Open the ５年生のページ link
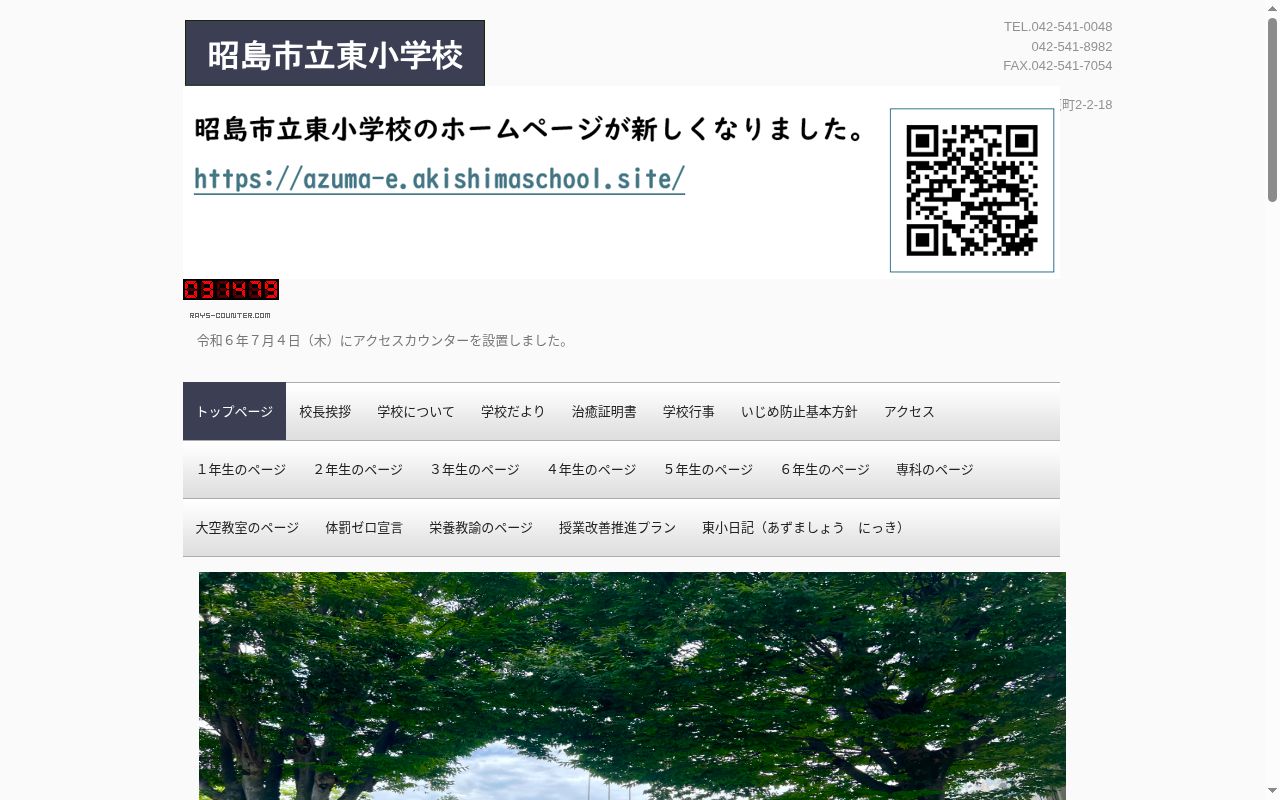Screen dimensions: 1280x800 point(708,469)
